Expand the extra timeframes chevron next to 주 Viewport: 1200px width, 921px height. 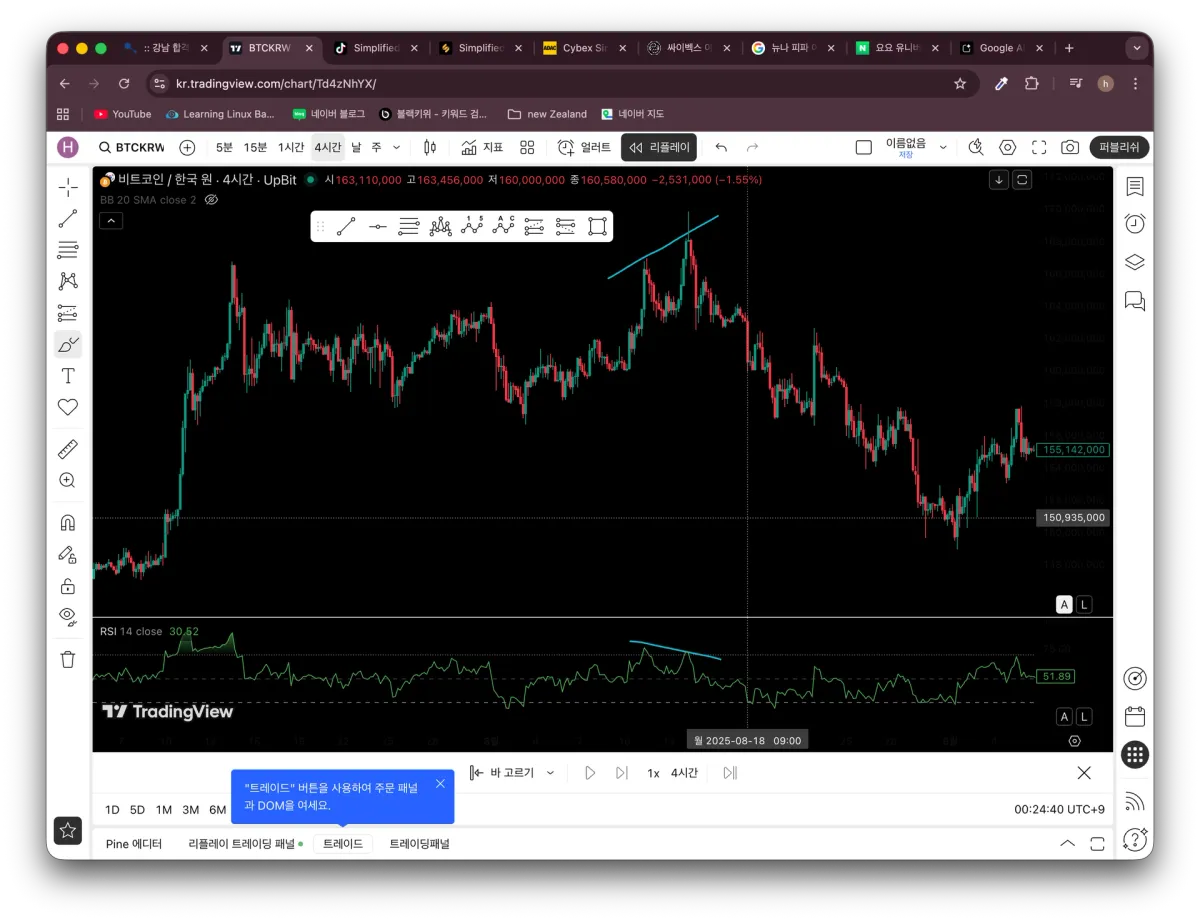tap(394, 147)
